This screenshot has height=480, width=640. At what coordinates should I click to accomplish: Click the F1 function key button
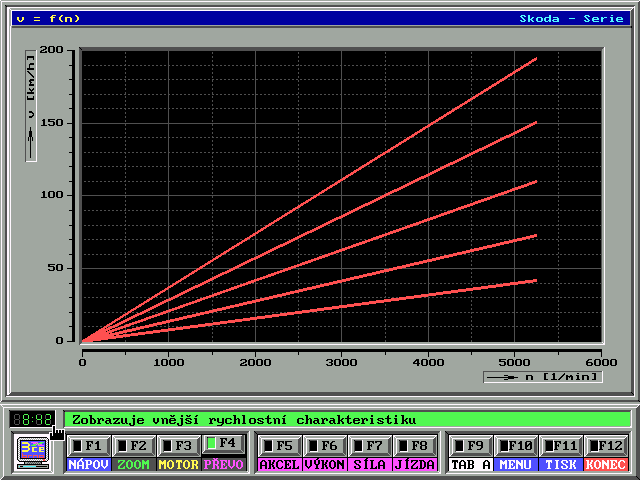tap(89, 446)
